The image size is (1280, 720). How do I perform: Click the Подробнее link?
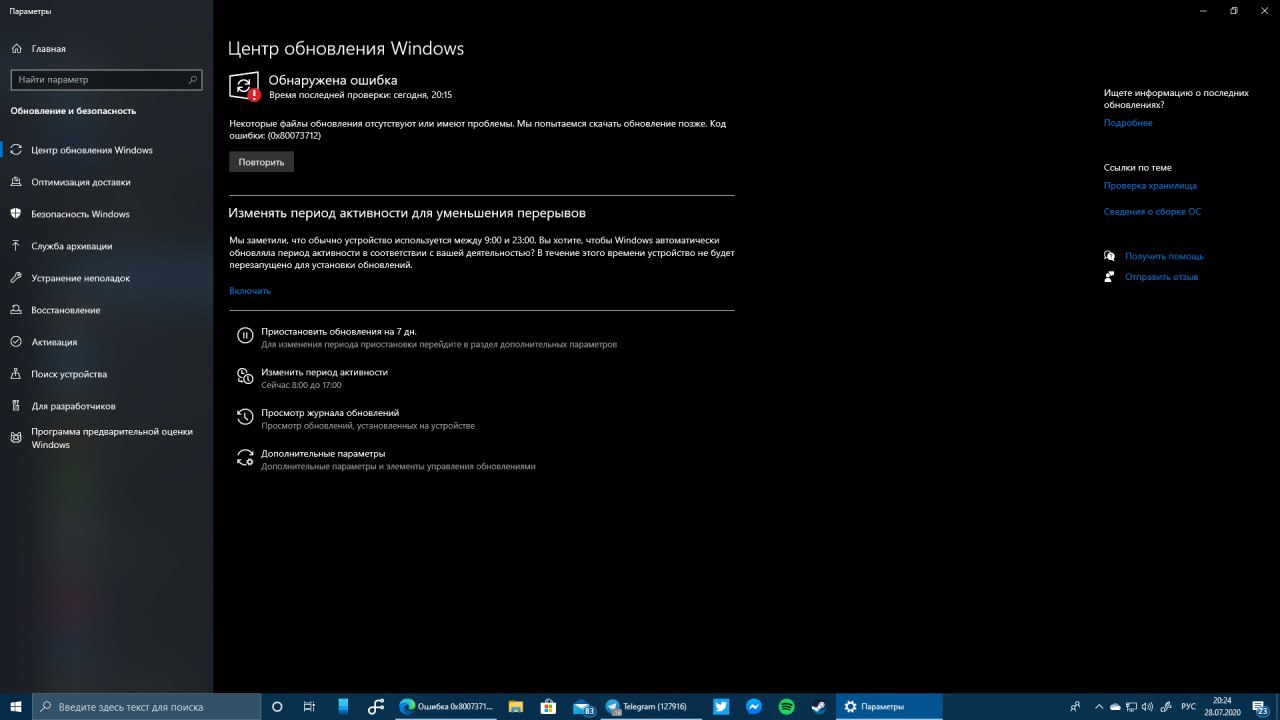tap(1128, 123)
